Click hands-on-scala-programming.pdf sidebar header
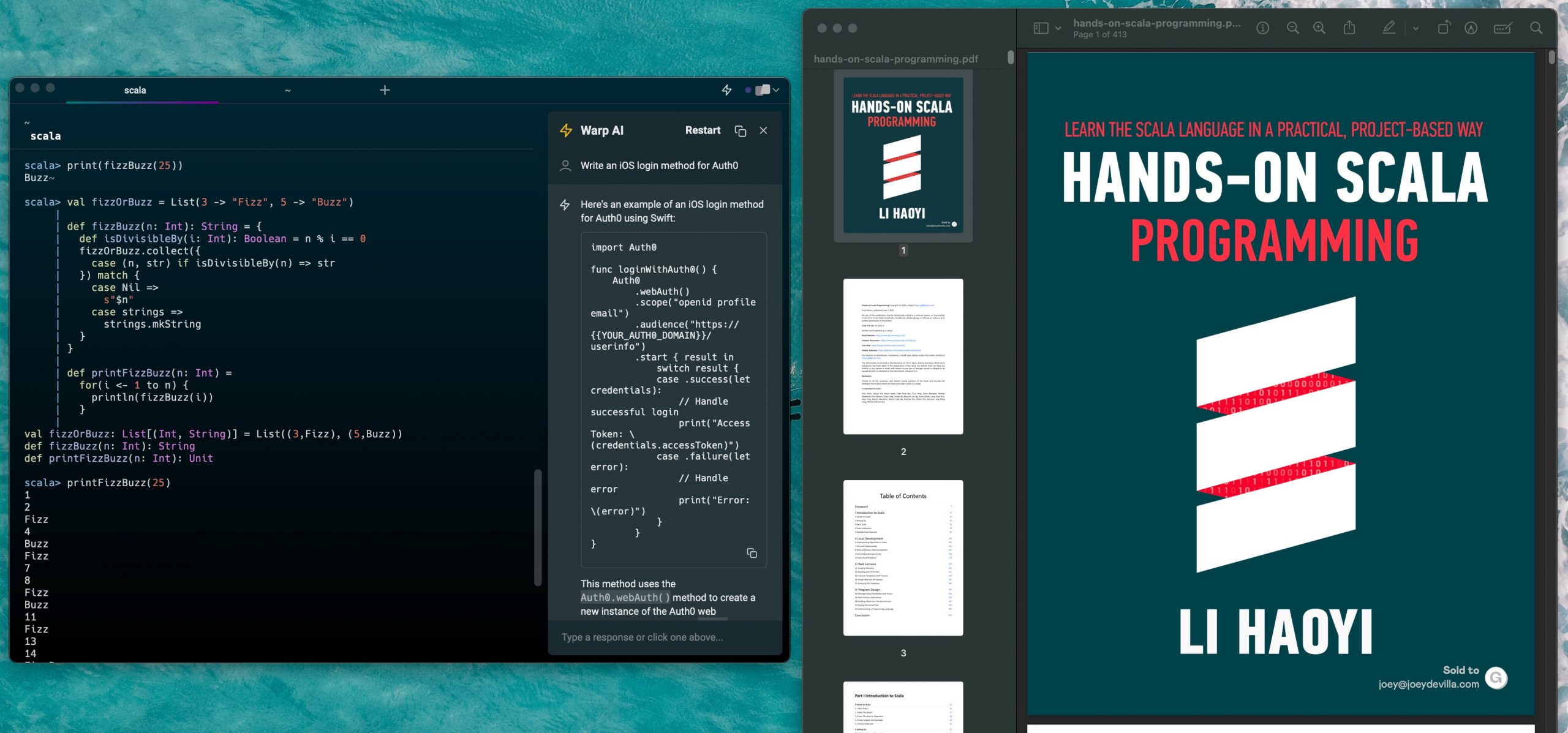 [x=895, y=59]
